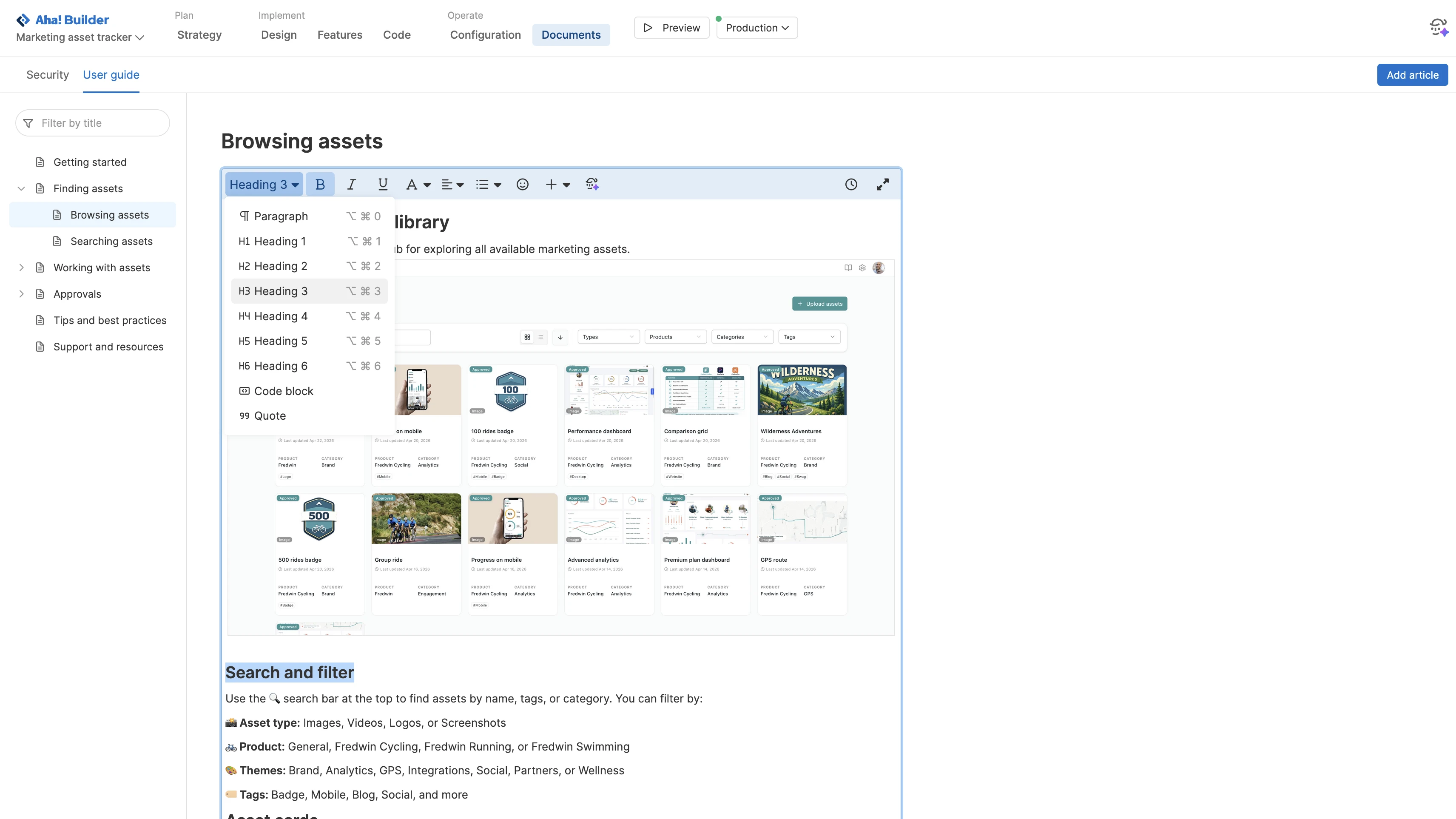Switch to the Security tab
This screenshot has height=819, width=1456.
(48, 74)
